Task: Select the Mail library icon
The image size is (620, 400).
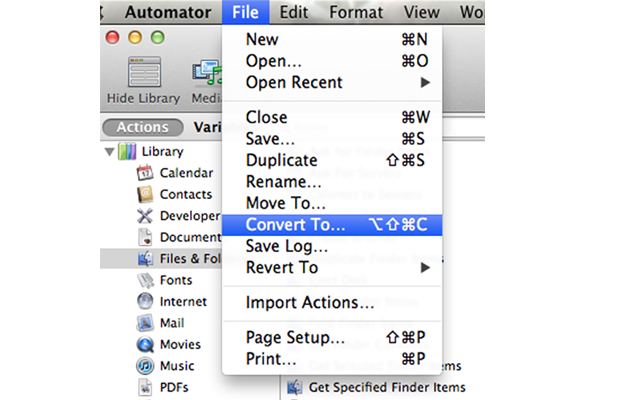Action: (144, 323)
